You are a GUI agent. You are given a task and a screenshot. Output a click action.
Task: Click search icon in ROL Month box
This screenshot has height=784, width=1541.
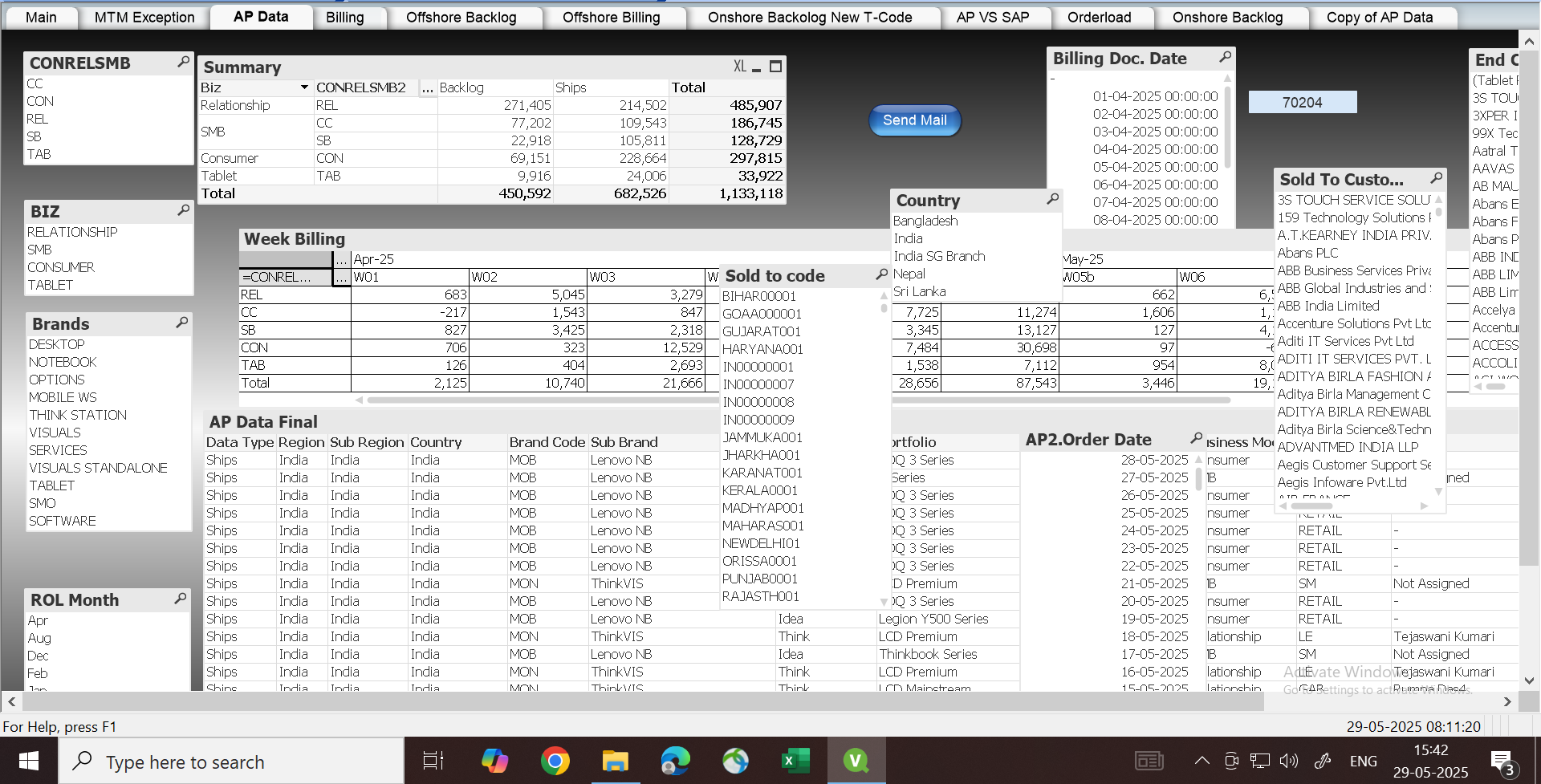(x=181, y=599)
